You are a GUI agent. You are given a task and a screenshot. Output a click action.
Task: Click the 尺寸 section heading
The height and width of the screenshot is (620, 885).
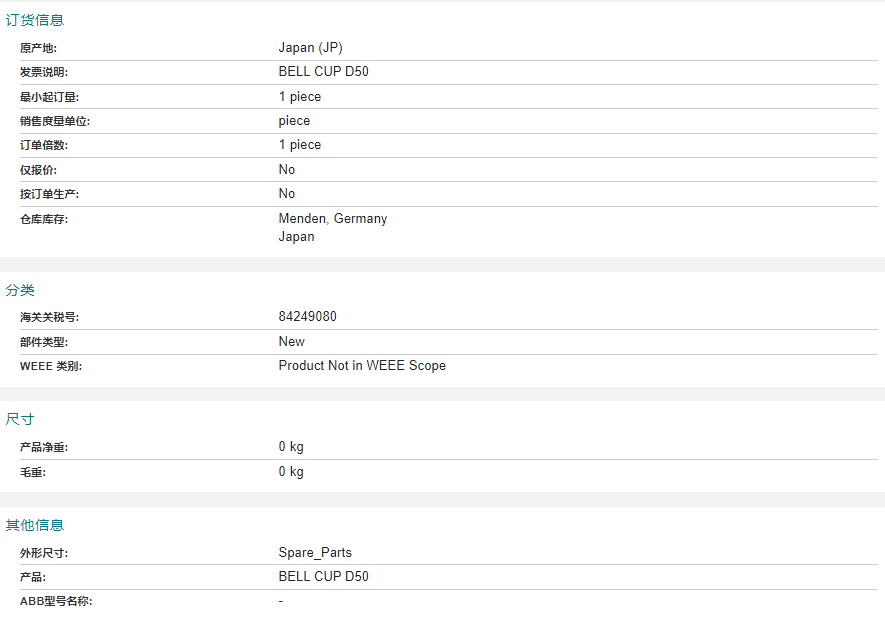click(x=20, y=420)
